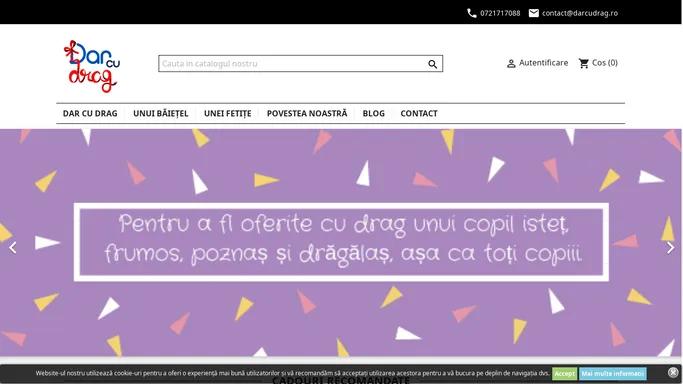The height and width of the screenshot is (384, 683).
Task: Click the magnifier search icon
Action: click(x=432, y=64)
